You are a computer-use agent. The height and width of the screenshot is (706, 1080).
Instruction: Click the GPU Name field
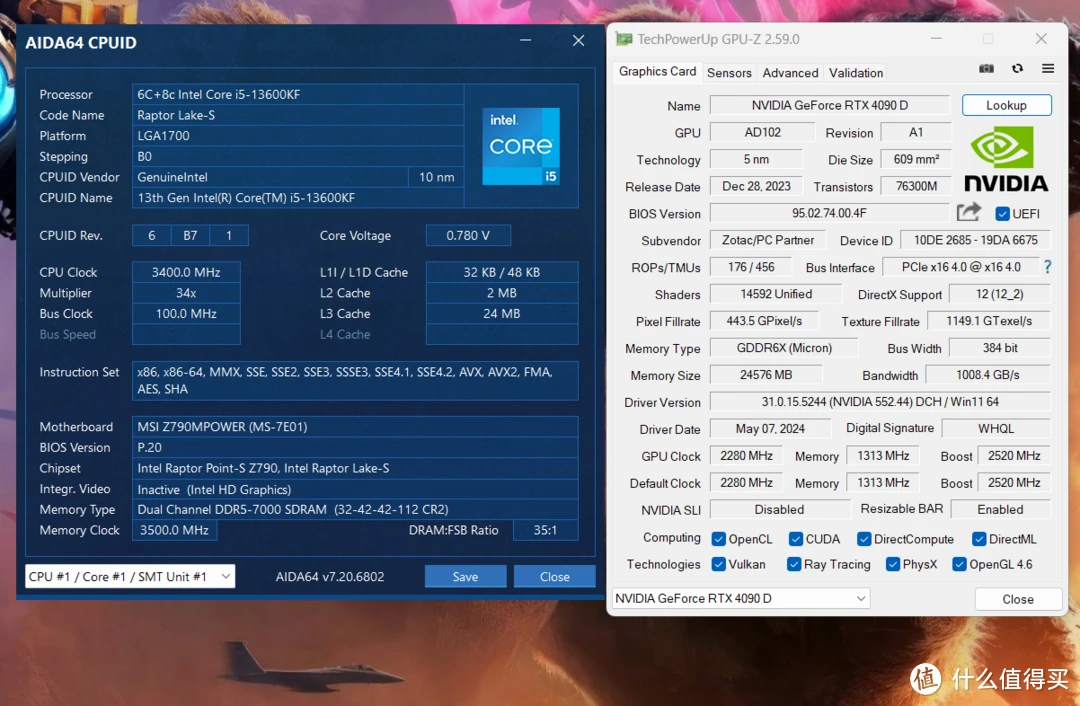tap(829, 106)
